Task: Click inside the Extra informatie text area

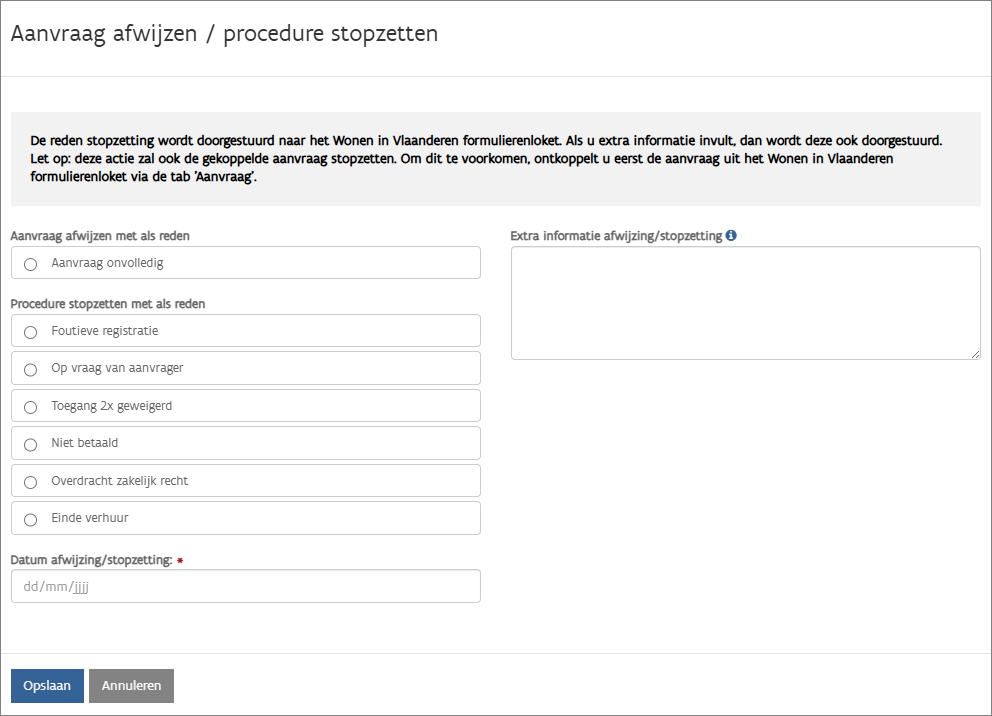Action: (x=745, y=302)
